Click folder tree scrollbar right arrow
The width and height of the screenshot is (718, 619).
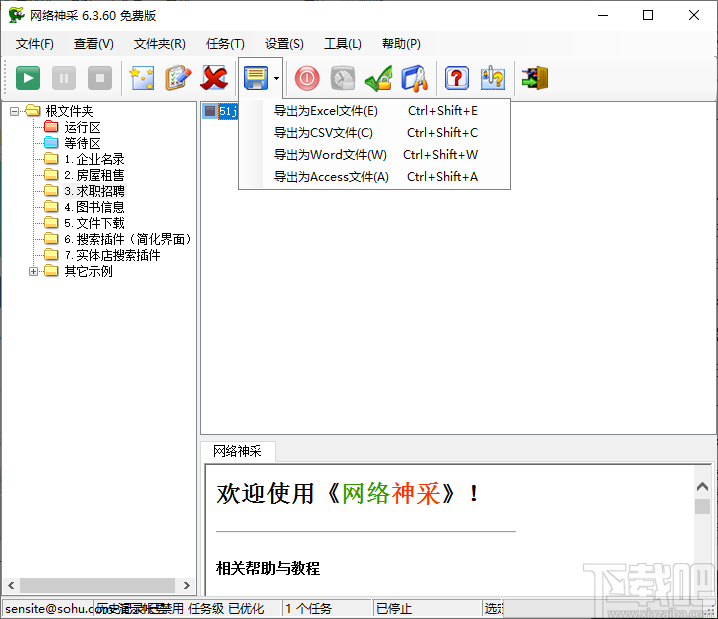(x=186, y=585)
